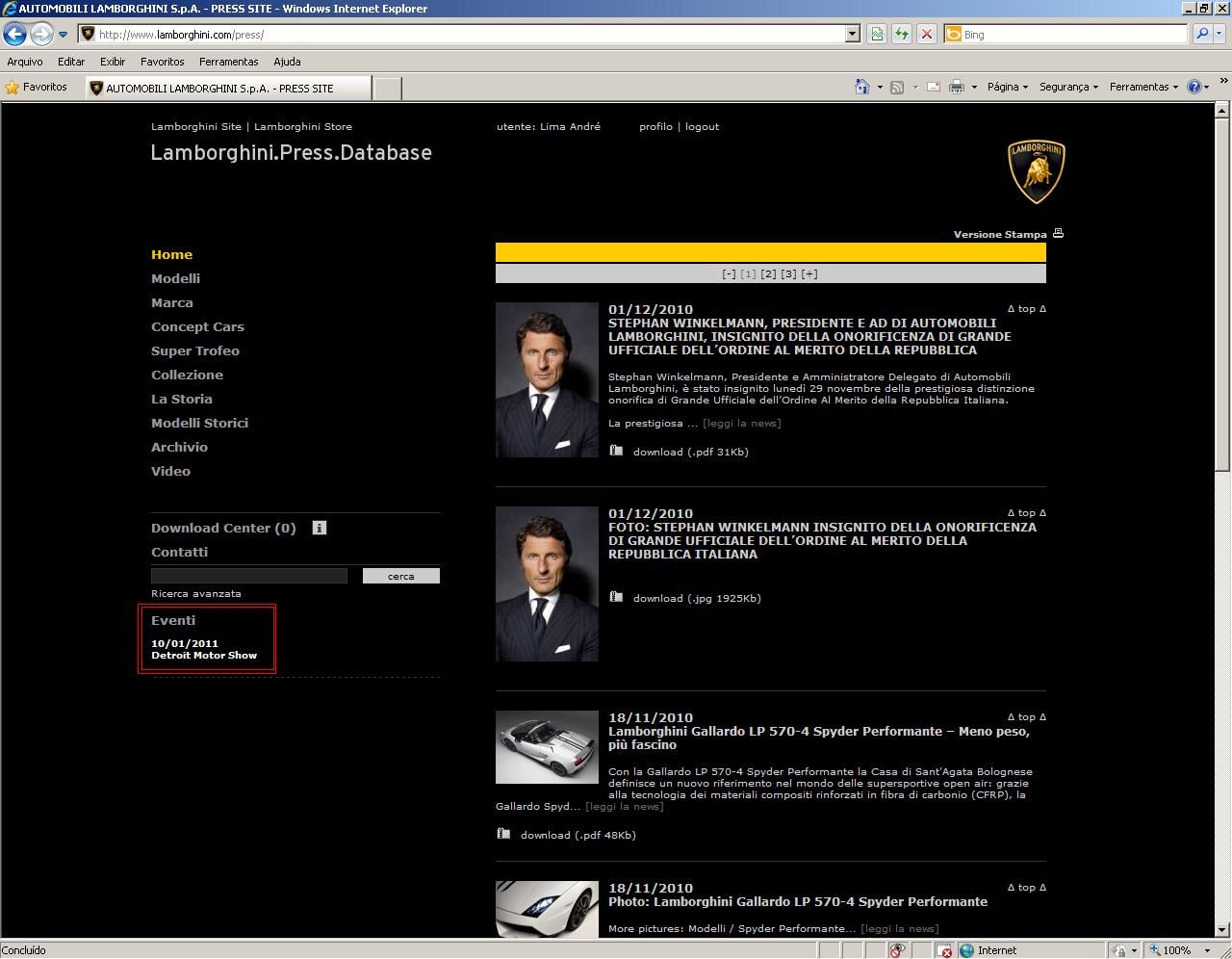The width and height of the screenshot is (1232, 959).
Task: Expand the Página toolbar dropdown
Action: (1007, 87)
